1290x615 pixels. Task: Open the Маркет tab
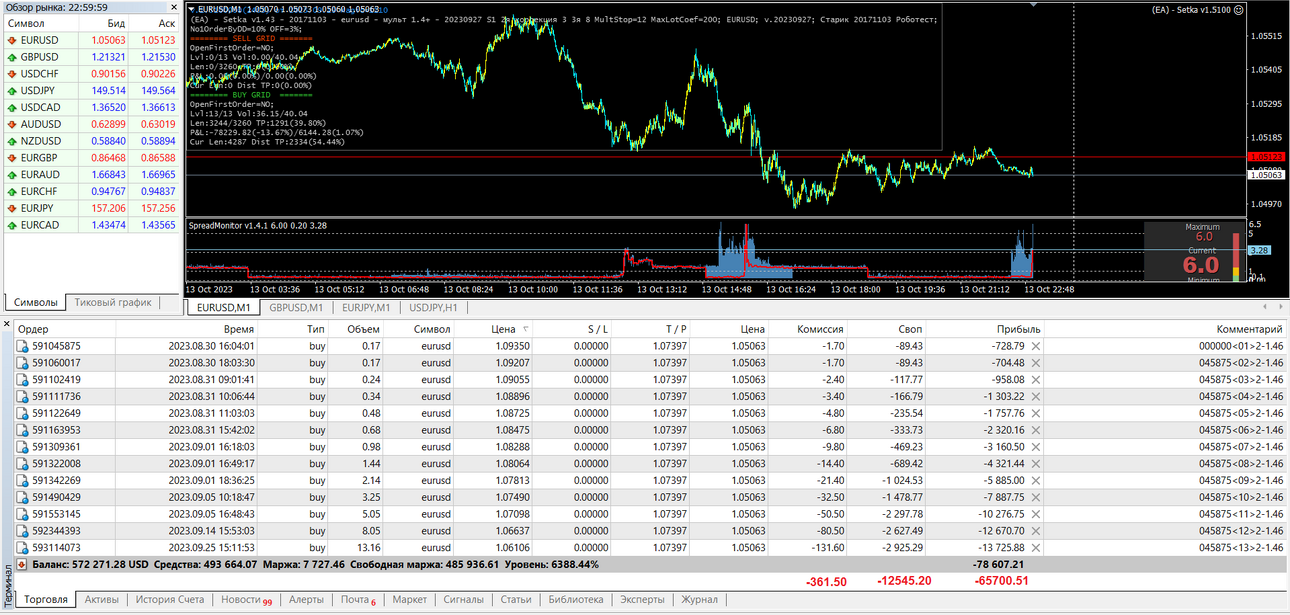pyautogui.click(x=410, y=600)
